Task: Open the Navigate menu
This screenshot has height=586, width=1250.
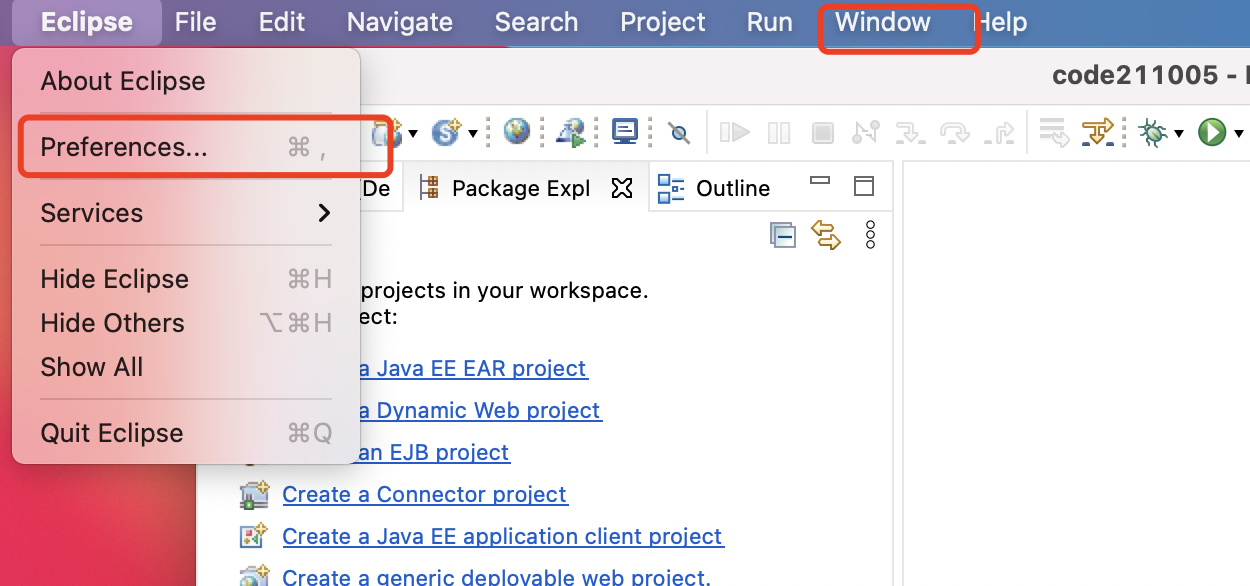Action: pos(400,22)
